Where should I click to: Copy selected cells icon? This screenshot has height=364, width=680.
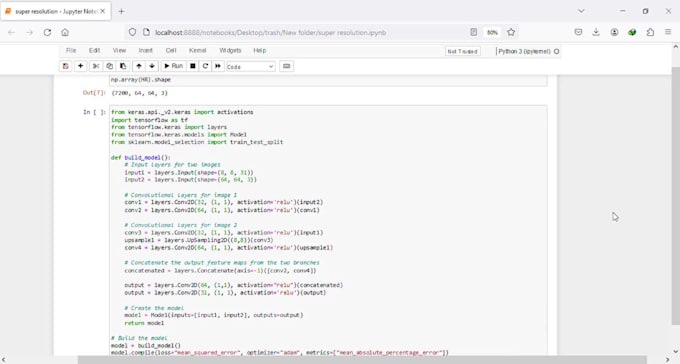pos(109,66)
